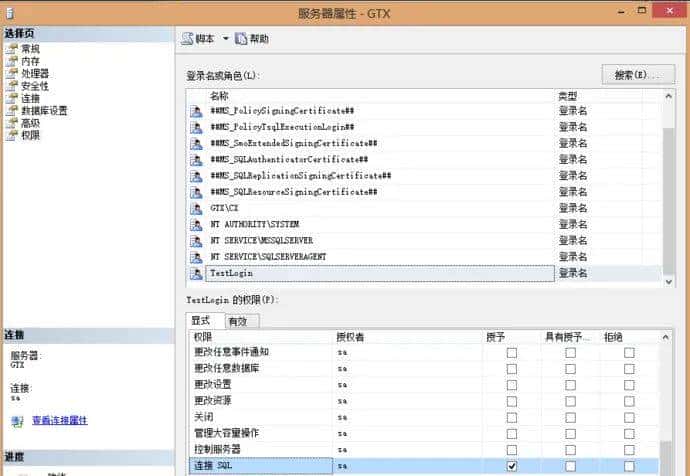Click the script (脚本) toolbar icon
Viewport: 690px width, 476px height.
point(188,39)
